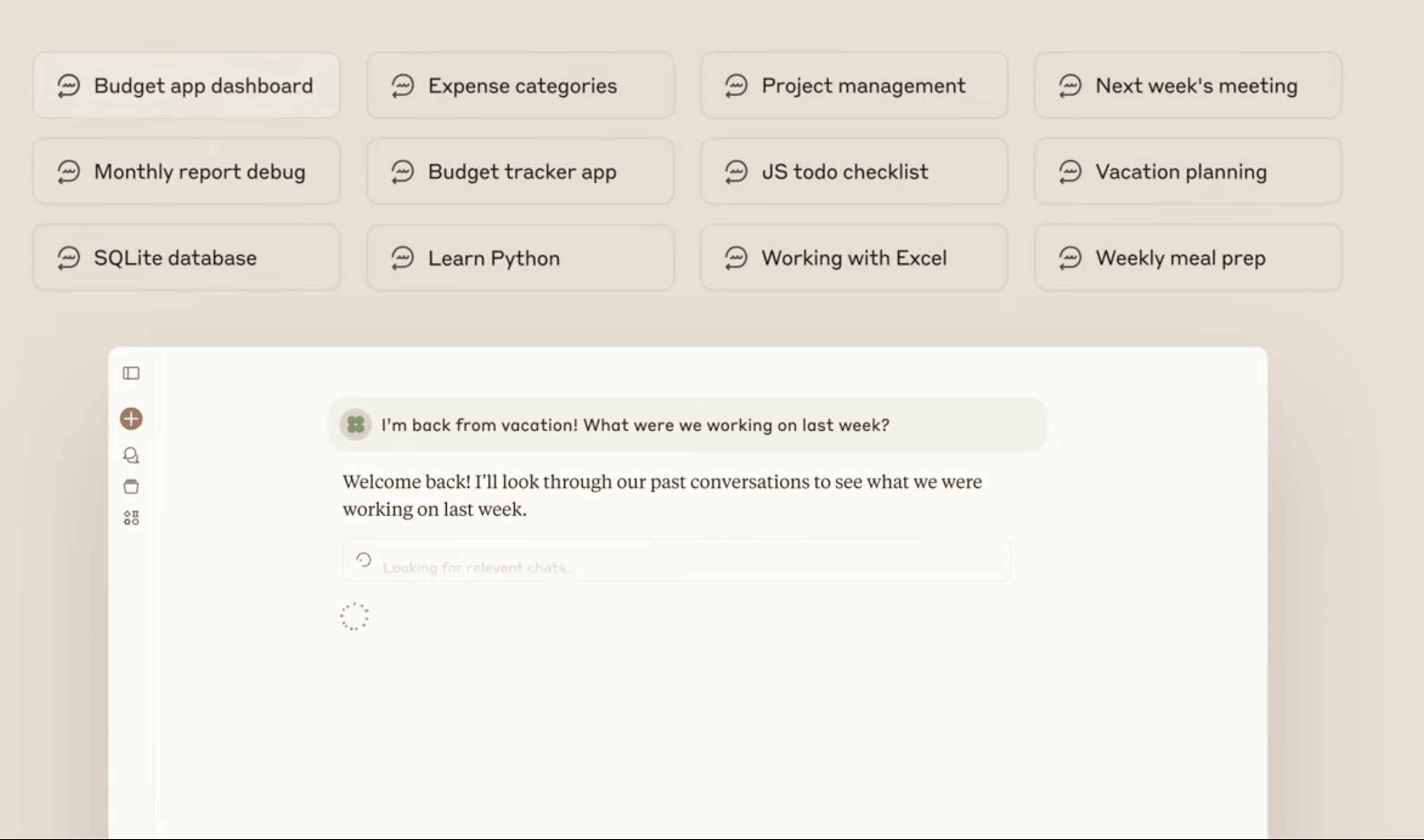Select the Project management chat card
Image resolution: width=1424 pixels, height=840 pixels.
pyautogui.click(x=854, y=85)
